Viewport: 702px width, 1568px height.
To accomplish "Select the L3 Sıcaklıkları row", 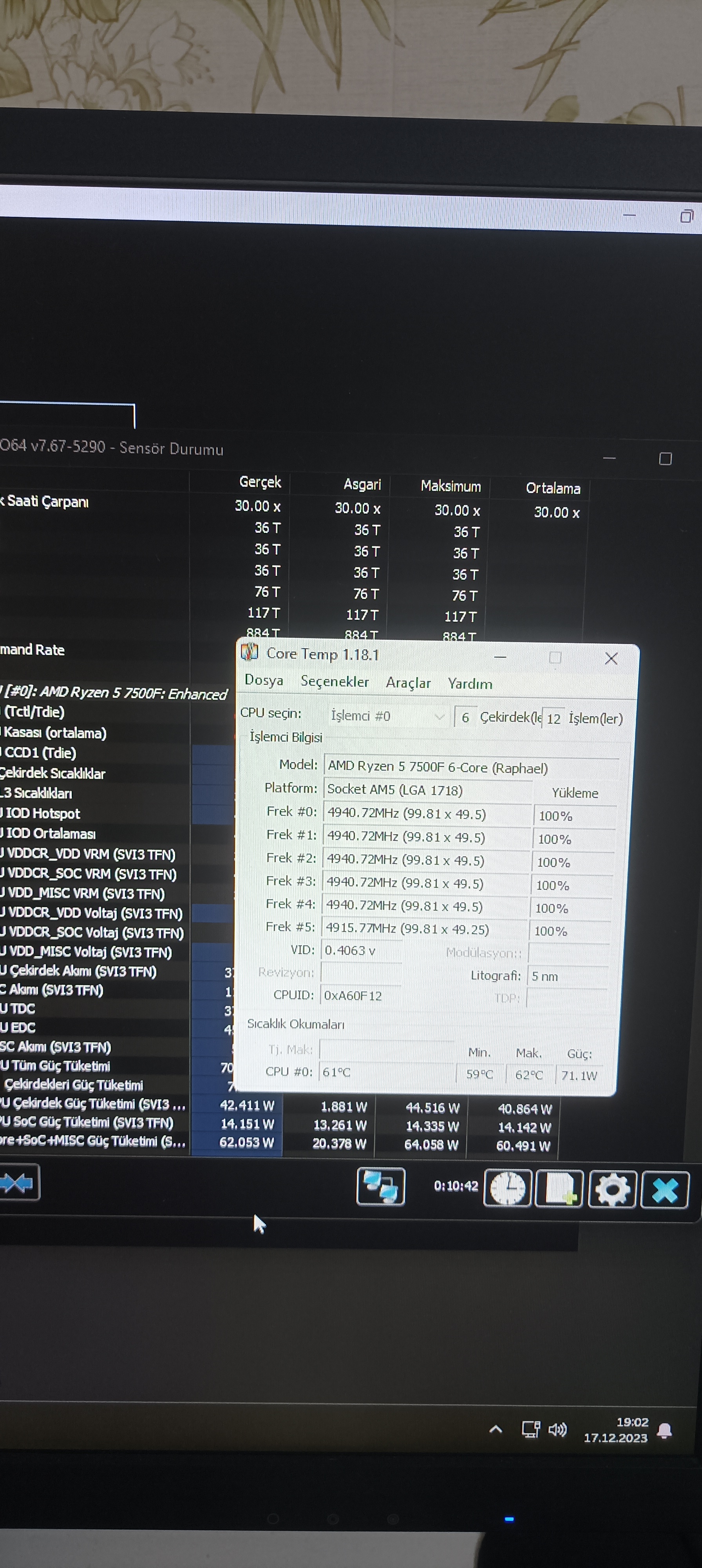I will 36,793.
